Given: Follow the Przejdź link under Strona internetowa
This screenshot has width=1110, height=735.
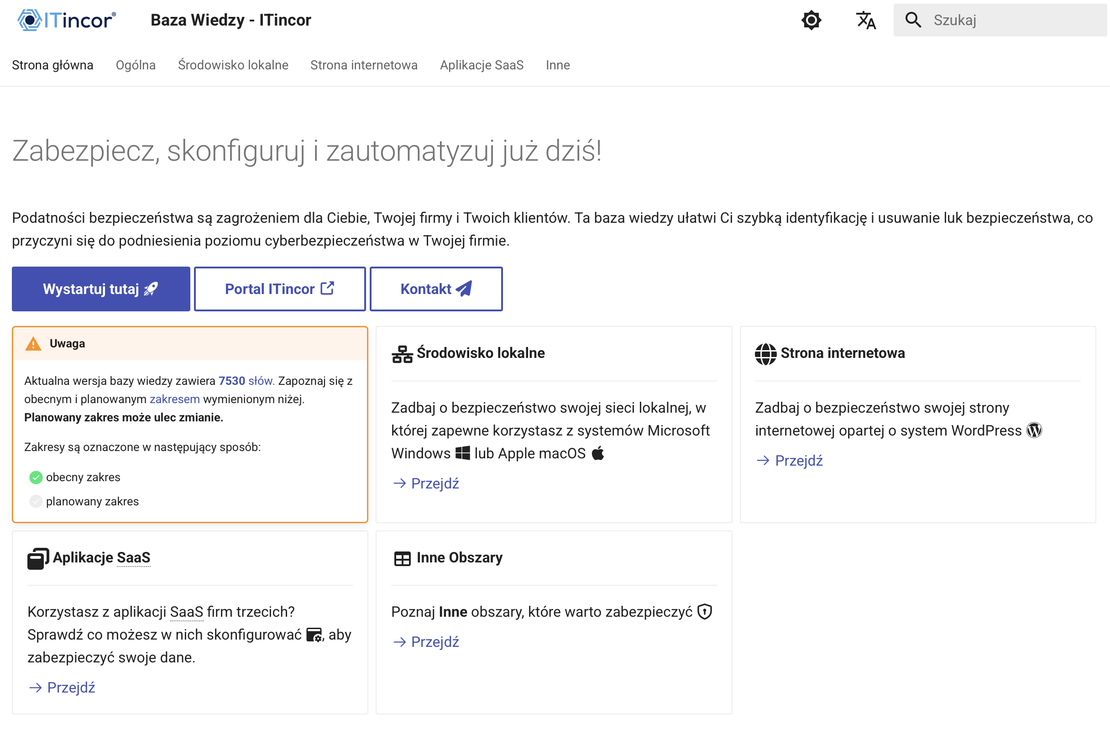Looking at the screenshot, I should (792, 460).
